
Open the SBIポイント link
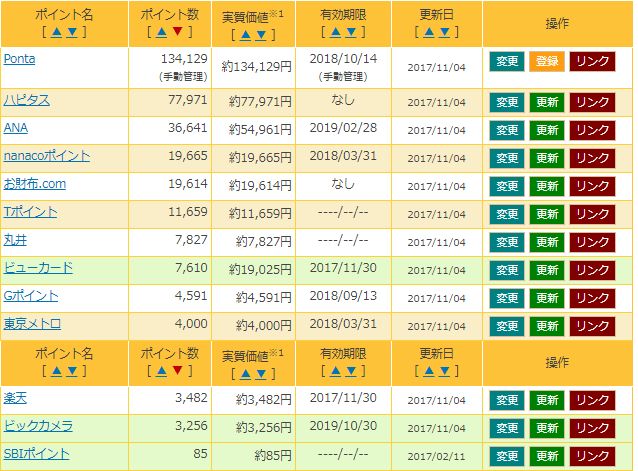click(36, 454)
